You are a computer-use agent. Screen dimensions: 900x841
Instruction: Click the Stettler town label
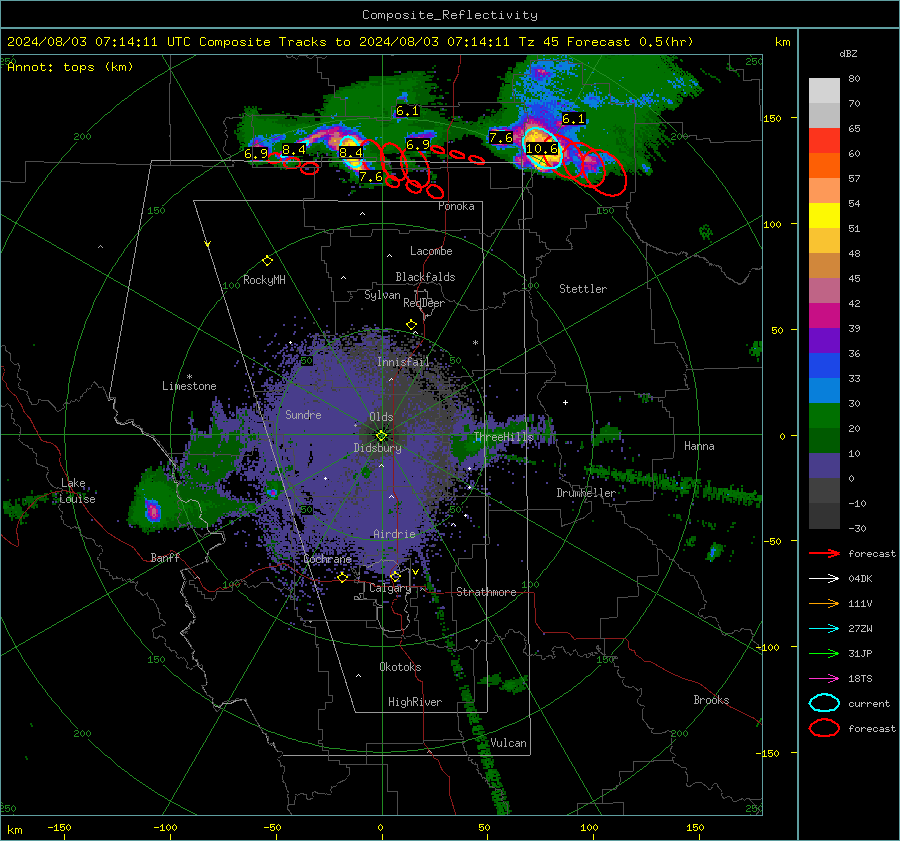(x=583, y=289)
